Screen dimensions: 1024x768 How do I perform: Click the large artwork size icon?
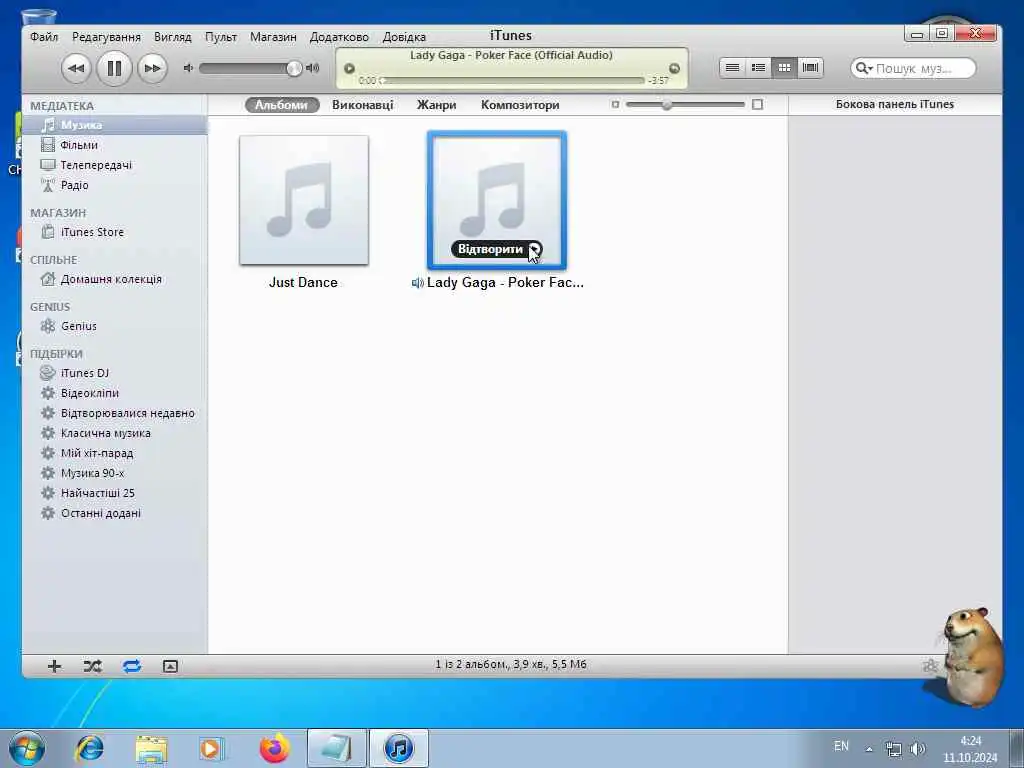tap(758, 104)
